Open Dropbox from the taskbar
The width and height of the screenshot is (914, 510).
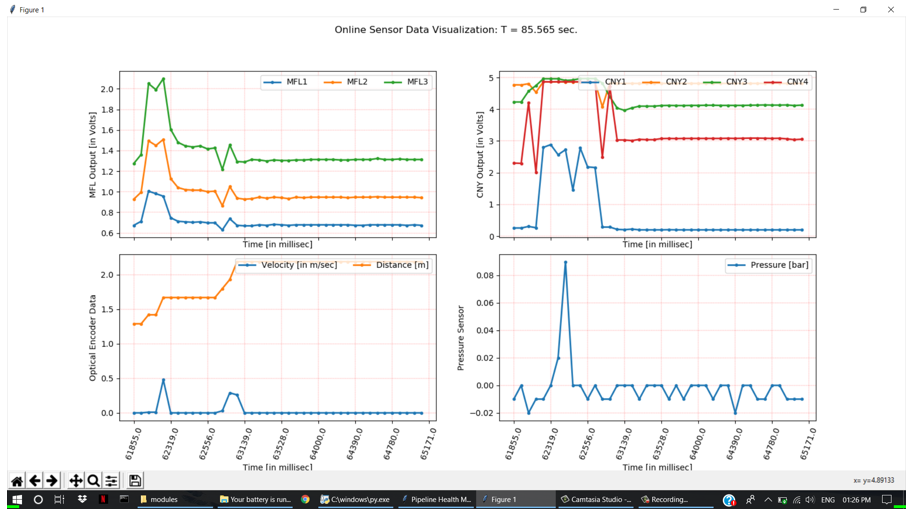[82, 500]
